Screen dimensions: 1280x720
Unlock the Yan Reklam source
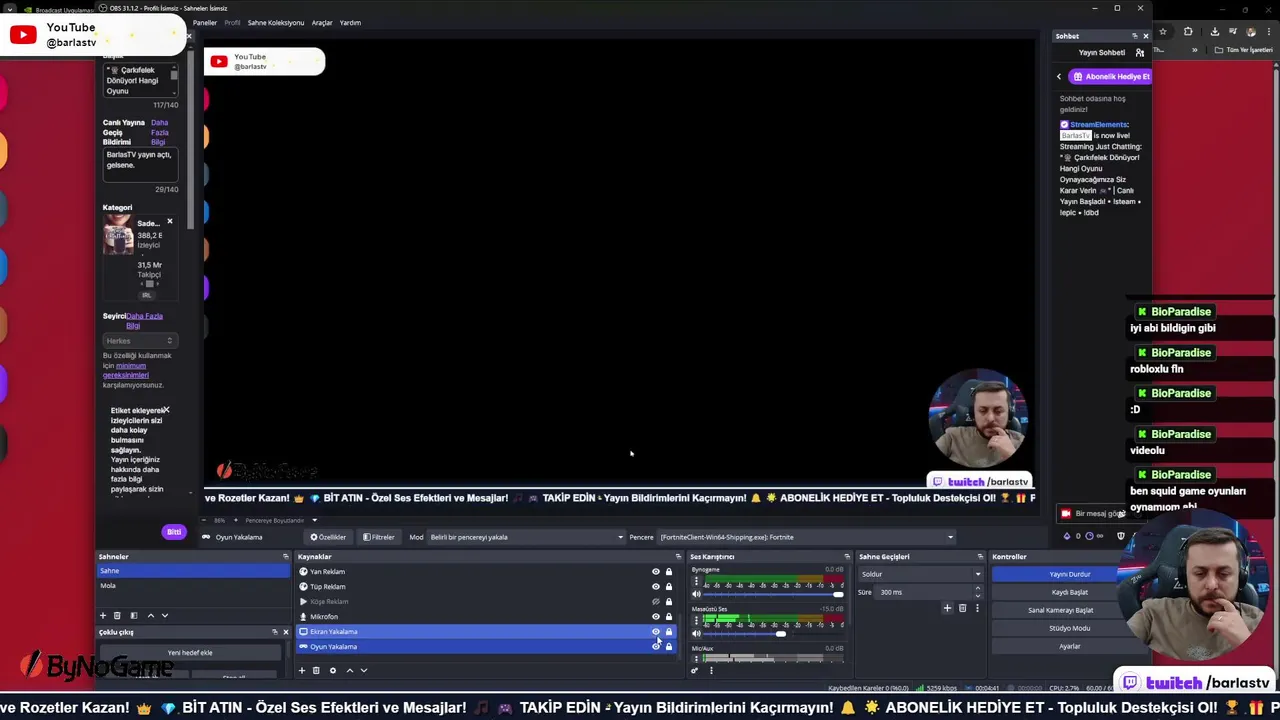(669, 572)
